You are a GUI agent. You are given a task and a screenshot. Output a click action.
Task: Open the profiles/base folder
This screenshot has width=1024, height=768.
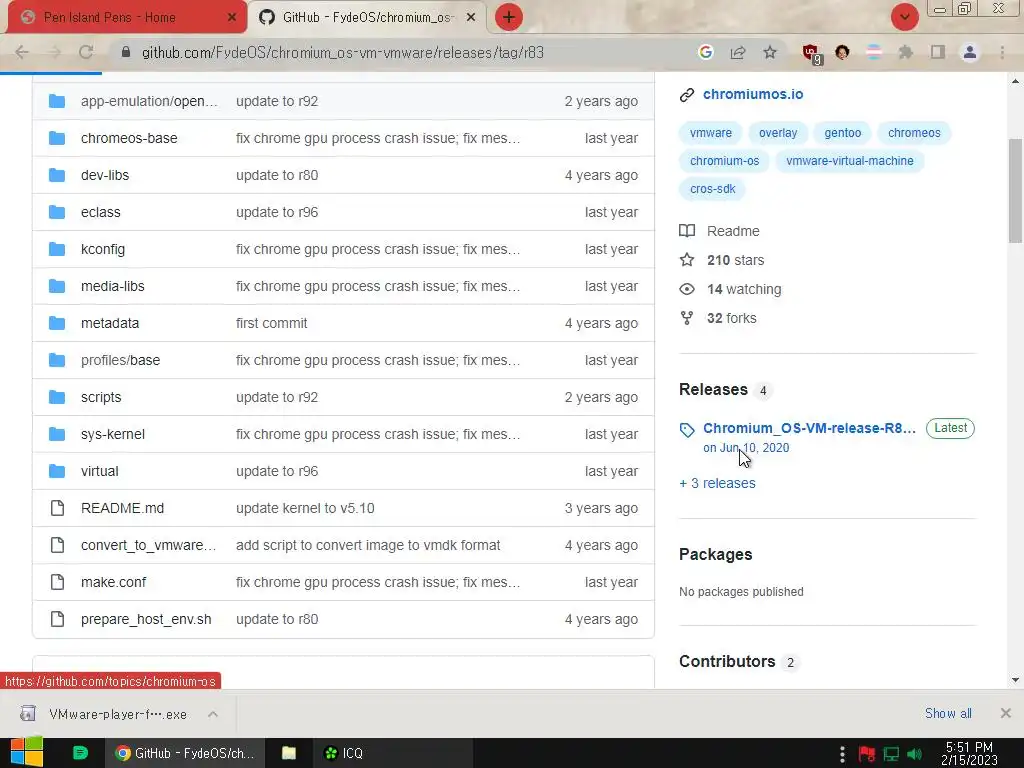pos(120,360)
